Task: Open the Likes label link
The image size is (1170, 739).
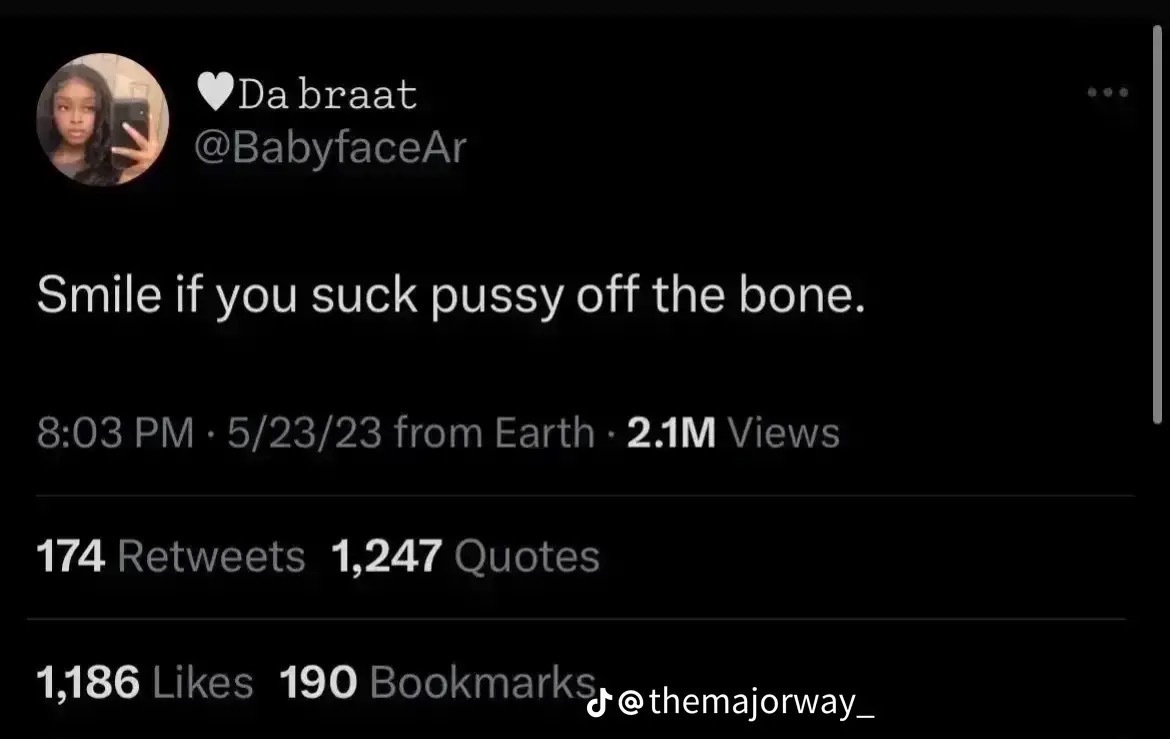Action: 204,682
